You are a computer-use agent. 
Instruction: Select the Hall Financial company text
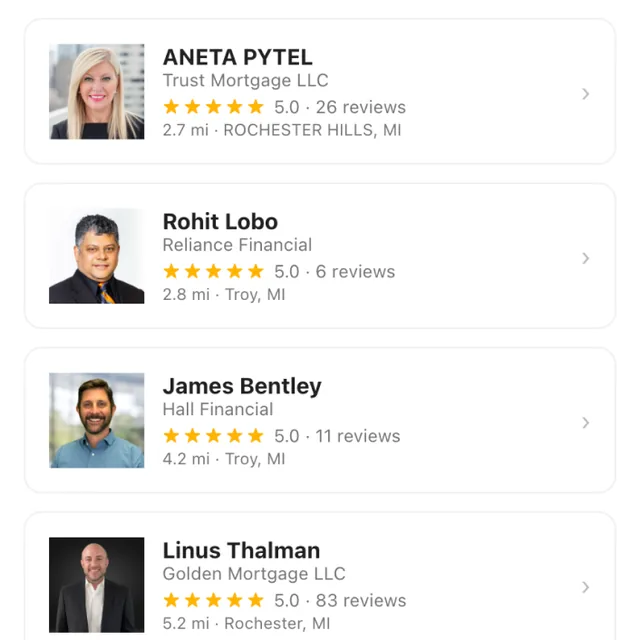pyautogui.click(x=218, y=409)
